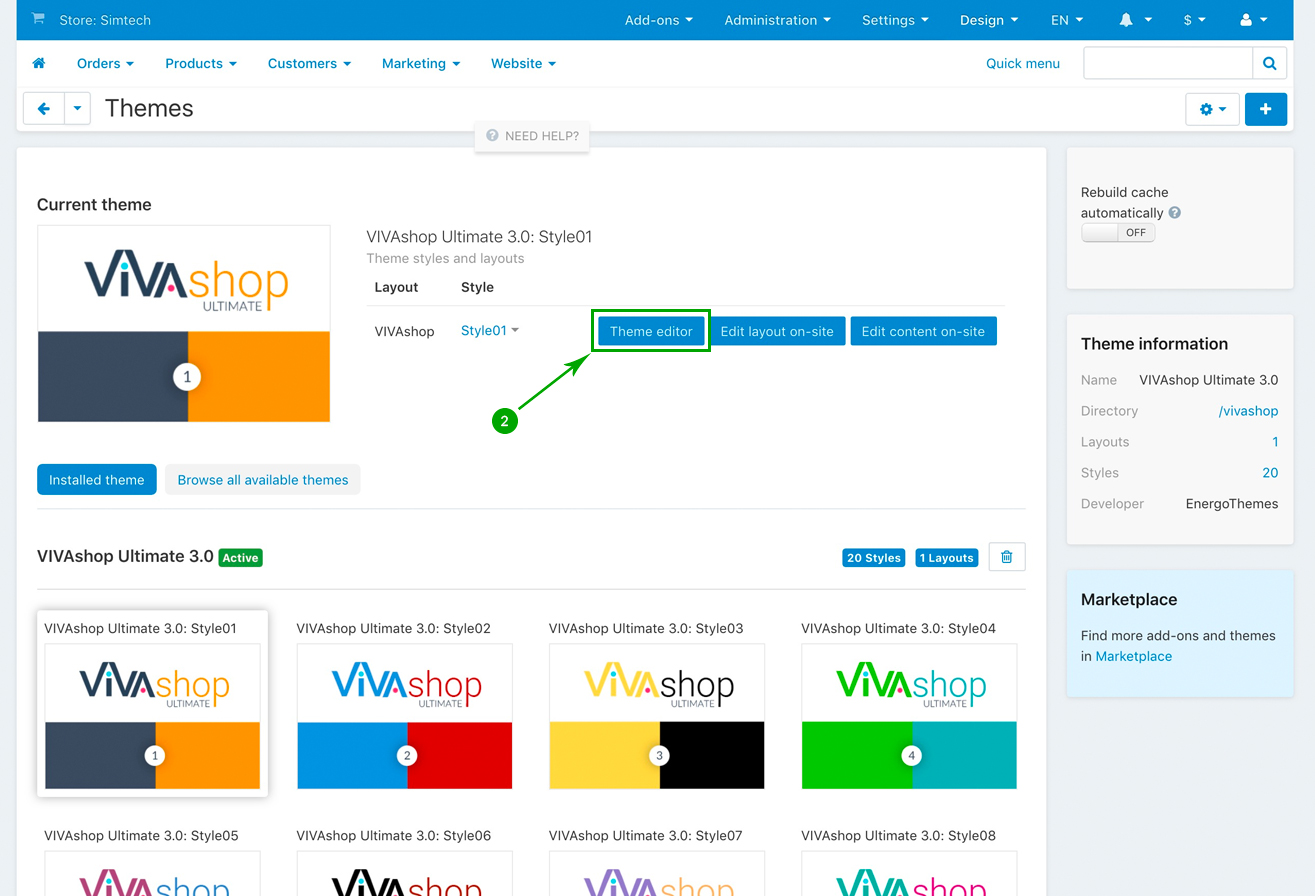
Task: Click the VIVAshop layout name cell
Action: point(404,331)
